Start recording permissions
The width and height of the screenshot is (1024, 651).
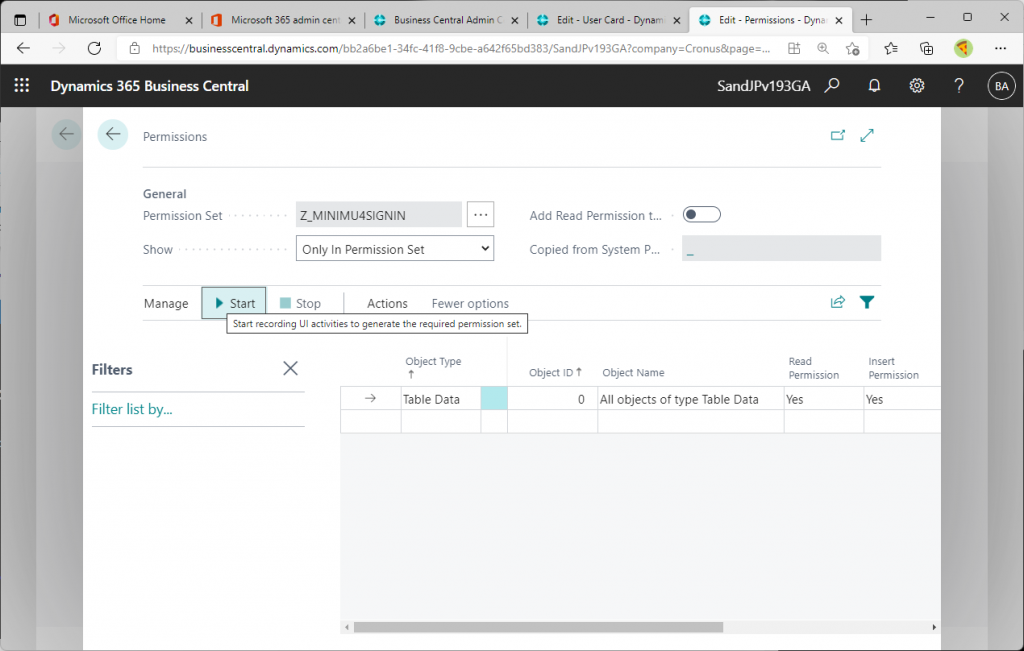coord(234,303)
